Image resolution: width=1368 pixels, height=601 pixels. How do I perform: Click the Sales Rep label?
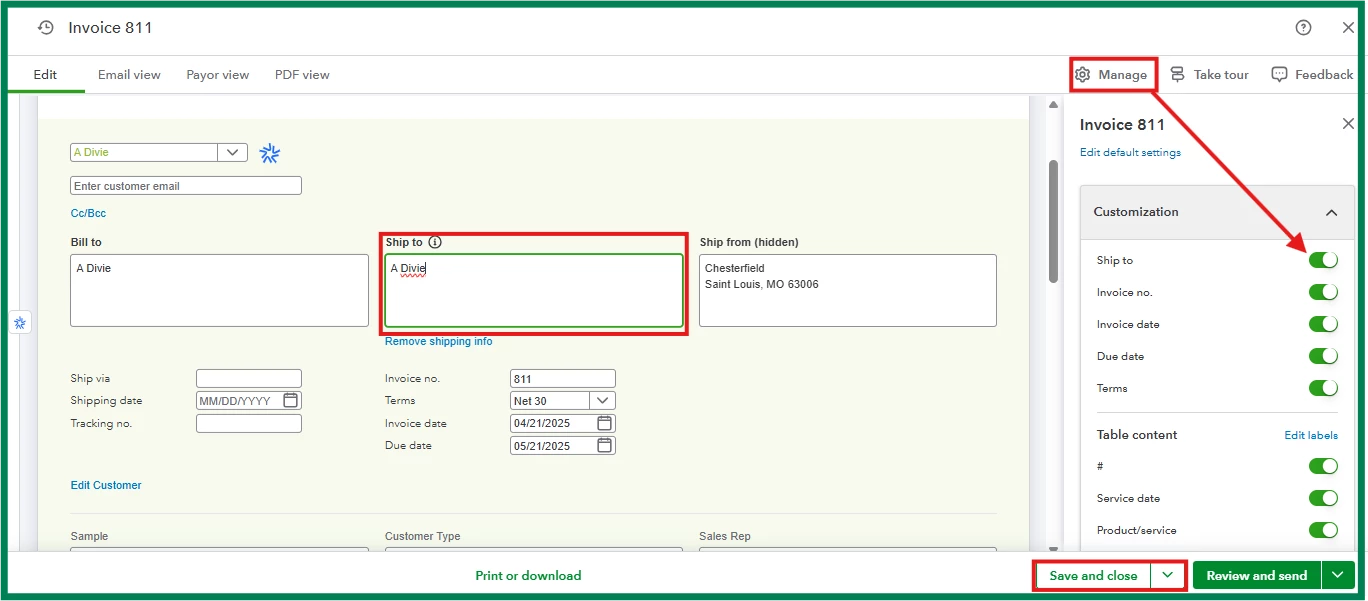pos(725,536)
